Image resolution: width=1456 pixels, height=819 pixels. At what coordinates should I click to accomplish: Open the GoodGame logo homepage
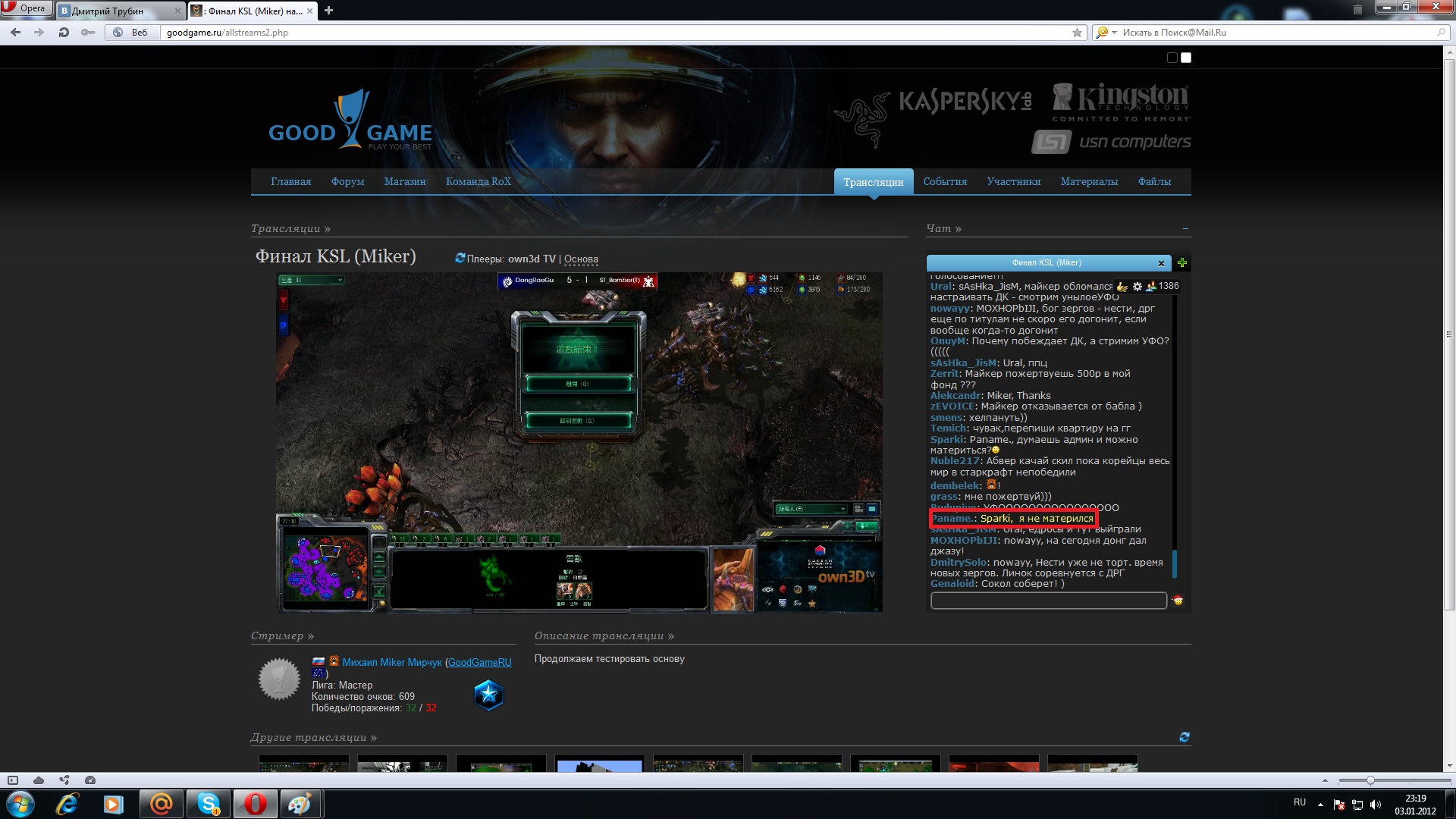(350, 121)
